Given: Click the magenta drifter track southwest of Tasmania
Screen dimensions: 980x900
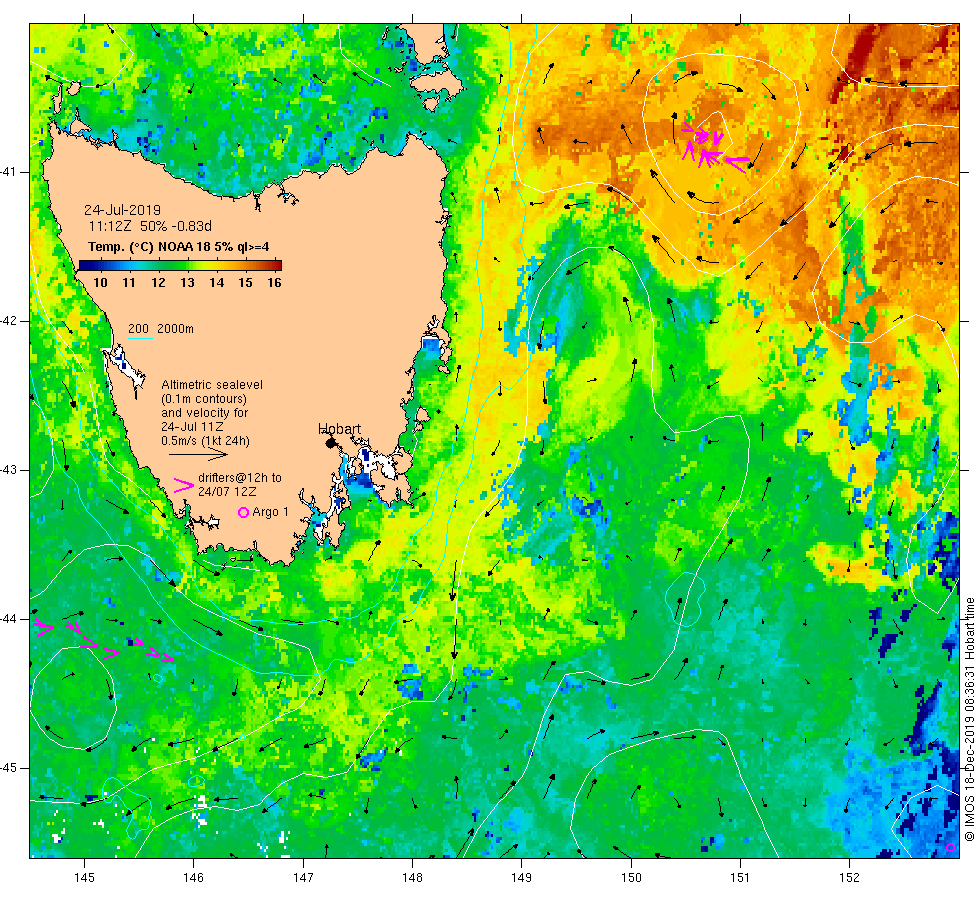Looking at the screenshot, I should pyautogui.click(x=103, y=641).
